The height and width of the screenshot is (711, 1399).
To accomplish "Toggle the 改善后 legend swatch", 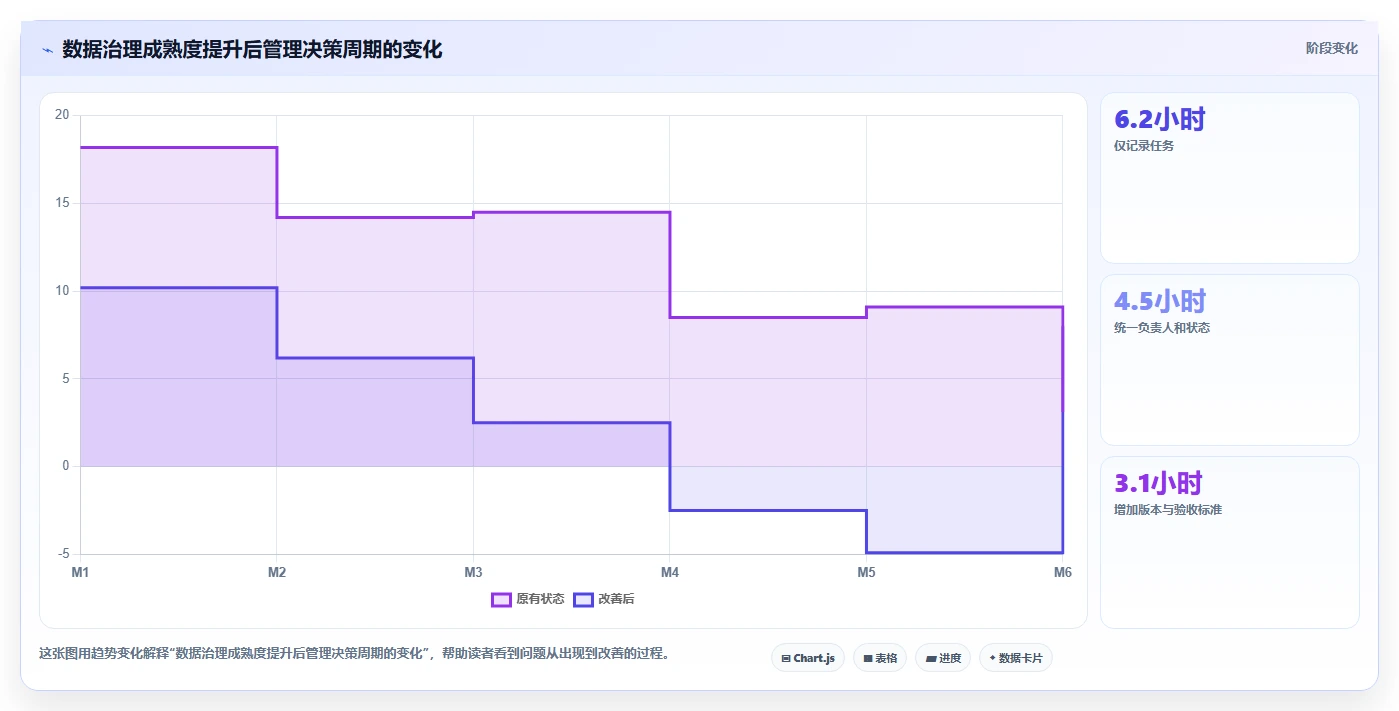I will [583, 599].
